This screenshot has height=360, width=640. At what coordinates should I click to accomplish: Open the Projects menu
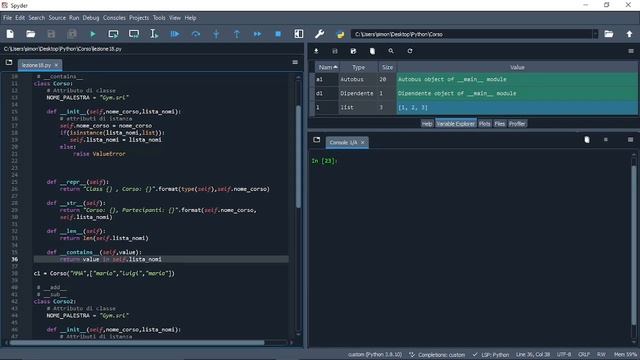coord(139,18)
